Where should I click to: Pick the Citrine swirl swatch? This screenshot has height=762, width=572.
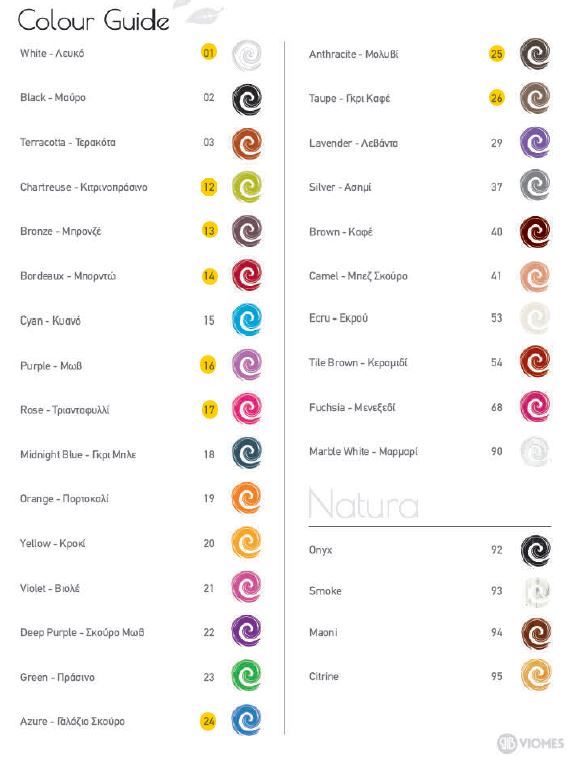[536, 675]
